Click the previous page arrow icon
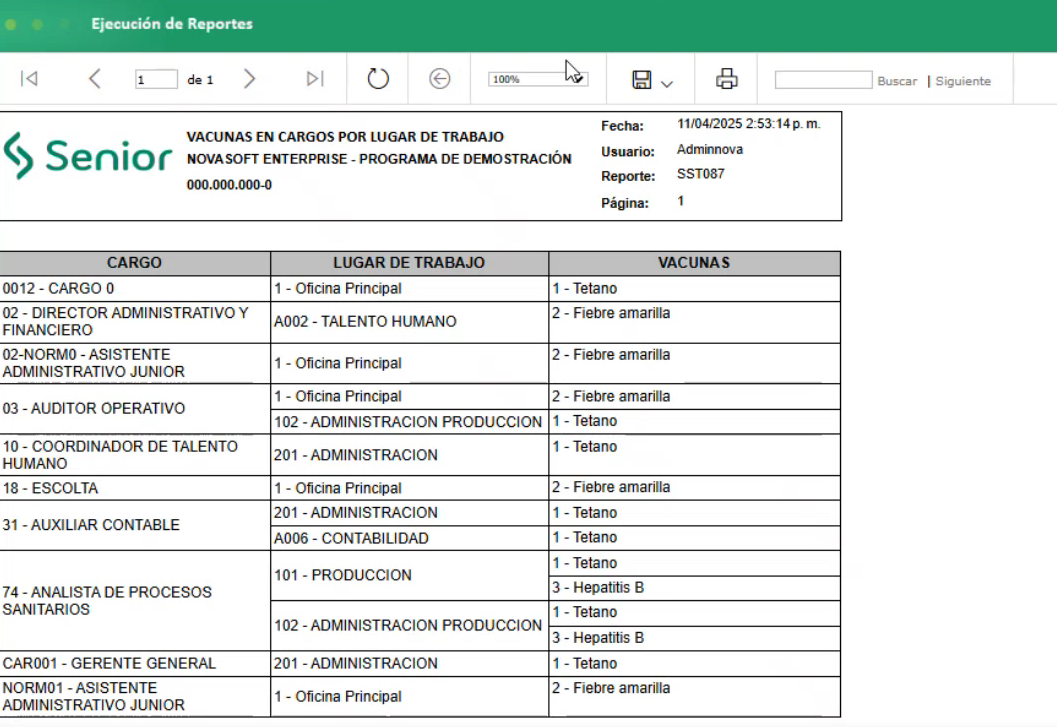The image size is (1057, 727). pos(95,78)
